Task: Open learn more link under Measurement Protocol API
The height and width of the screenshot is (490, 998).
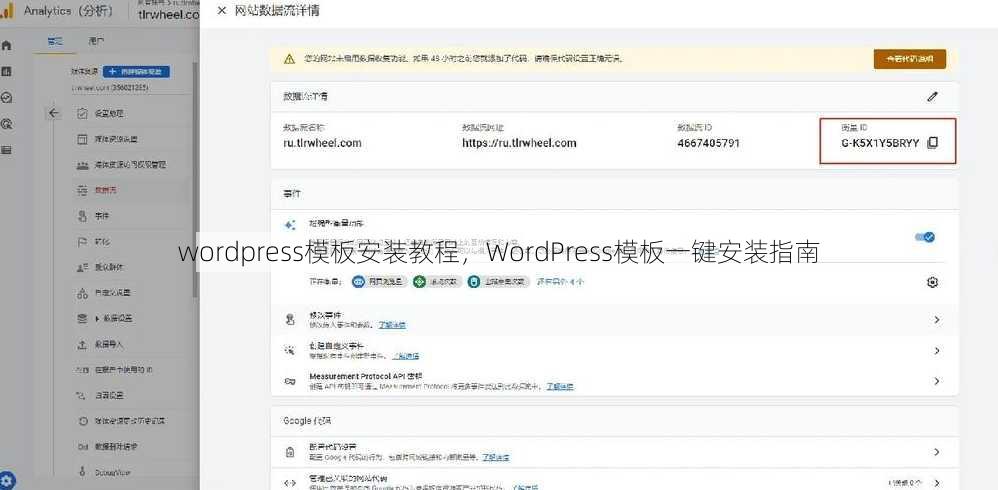Action: [560, 386]
